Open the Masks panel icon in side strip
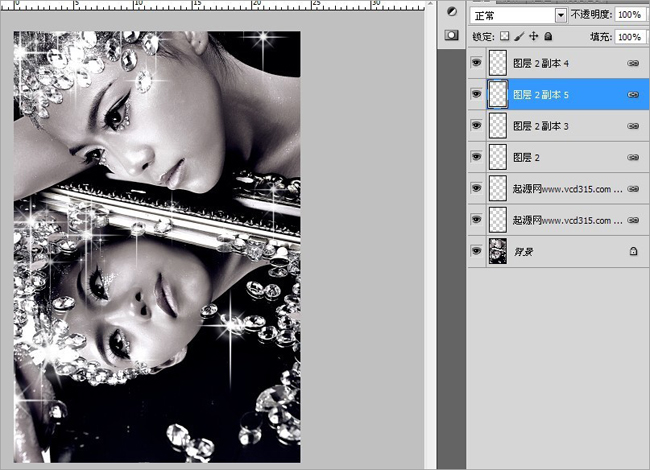The height and width of the screenshot is (470, 650). click(x=451, y=34)
